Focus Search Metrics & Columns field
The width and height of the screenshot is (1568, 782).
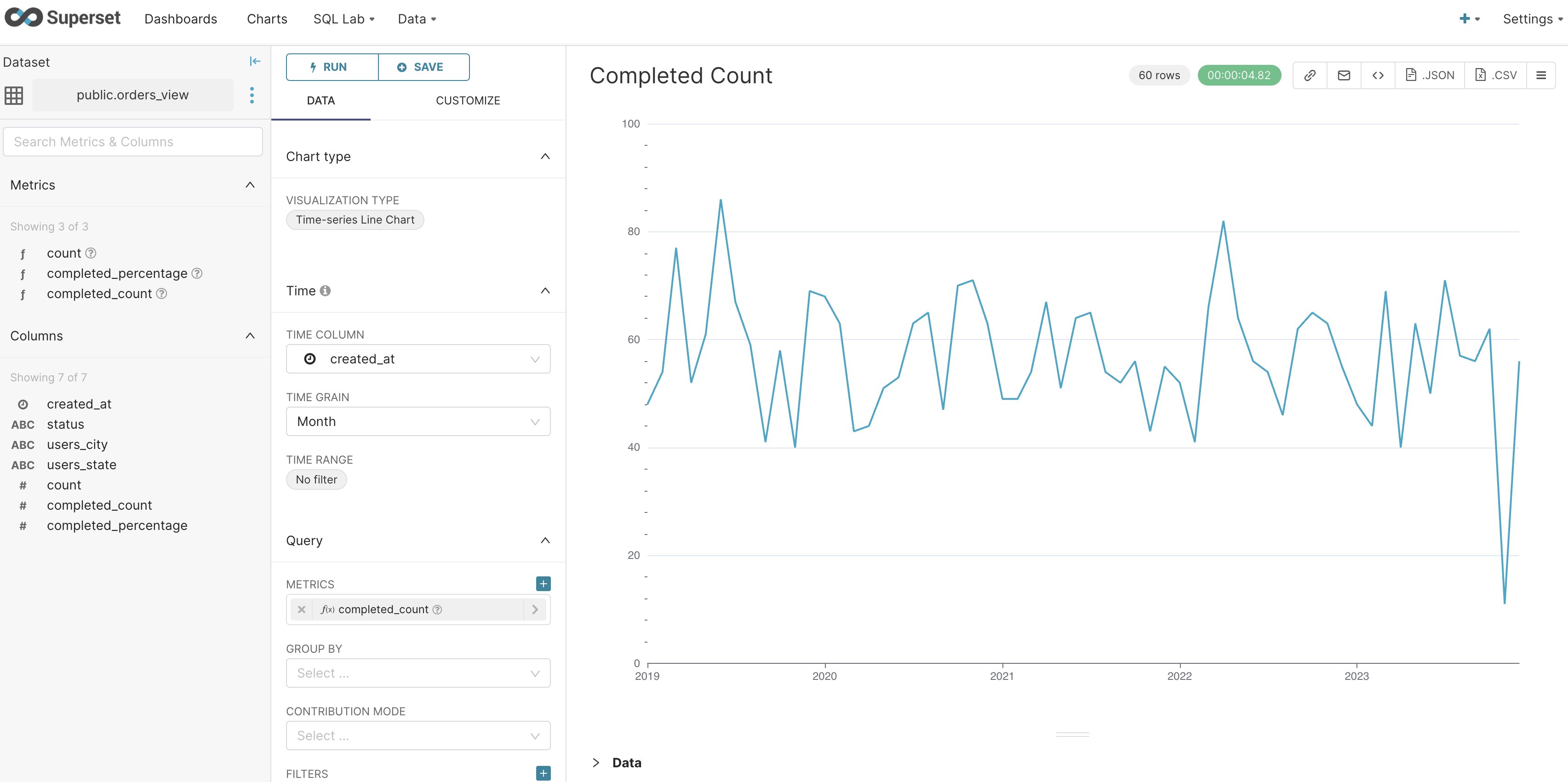click(133, 141)
